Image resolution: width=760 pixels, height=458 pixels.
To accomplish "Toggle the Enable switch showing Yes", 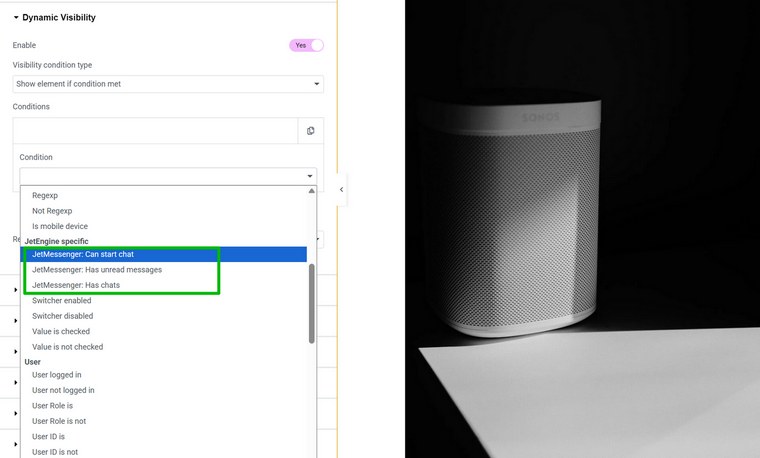I will pyautogui.click(x=306, y=45).
